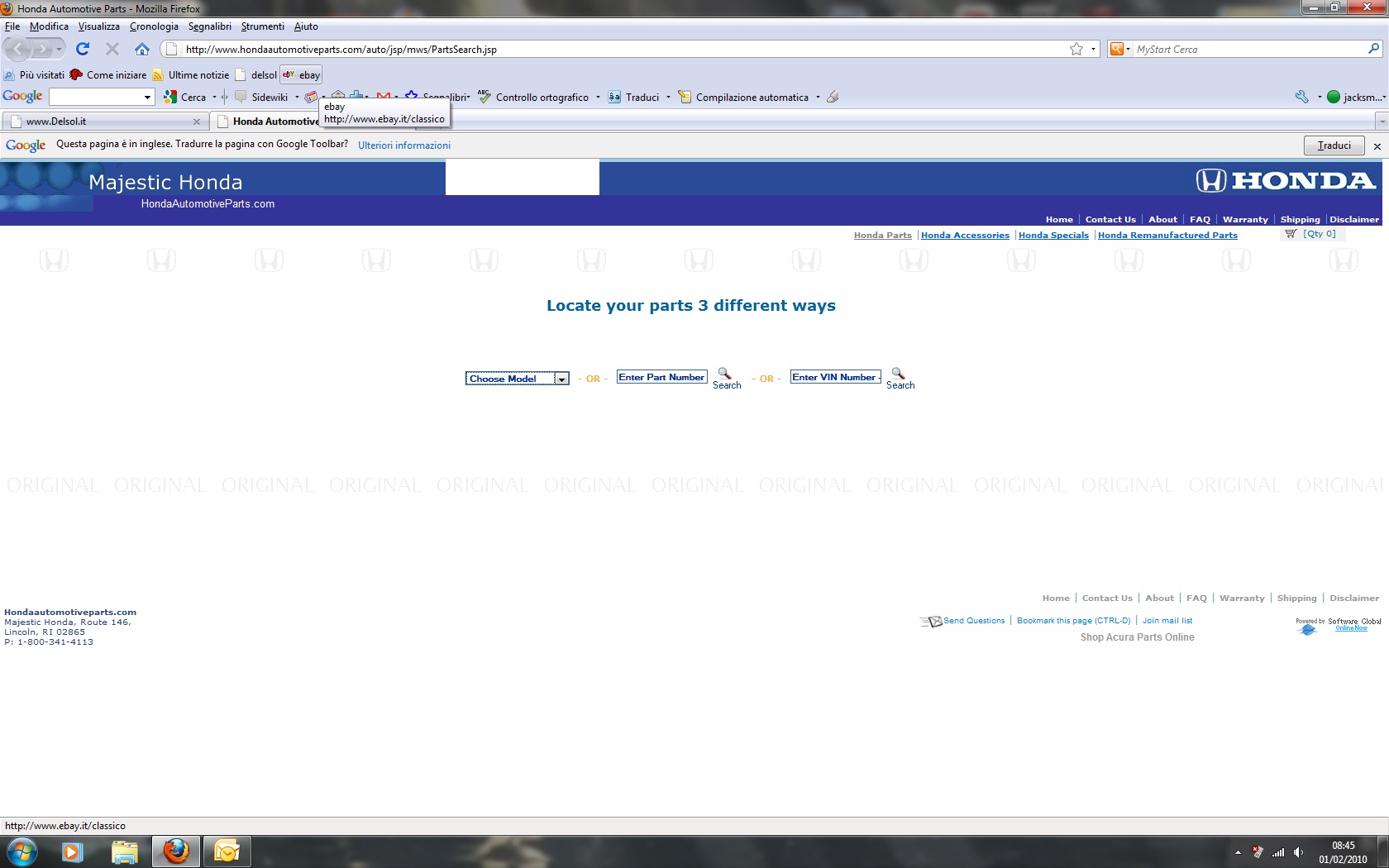Expand the address bar history dropdown arrow
This screenshot has width=1389, height=868.
pos(1093,50)
